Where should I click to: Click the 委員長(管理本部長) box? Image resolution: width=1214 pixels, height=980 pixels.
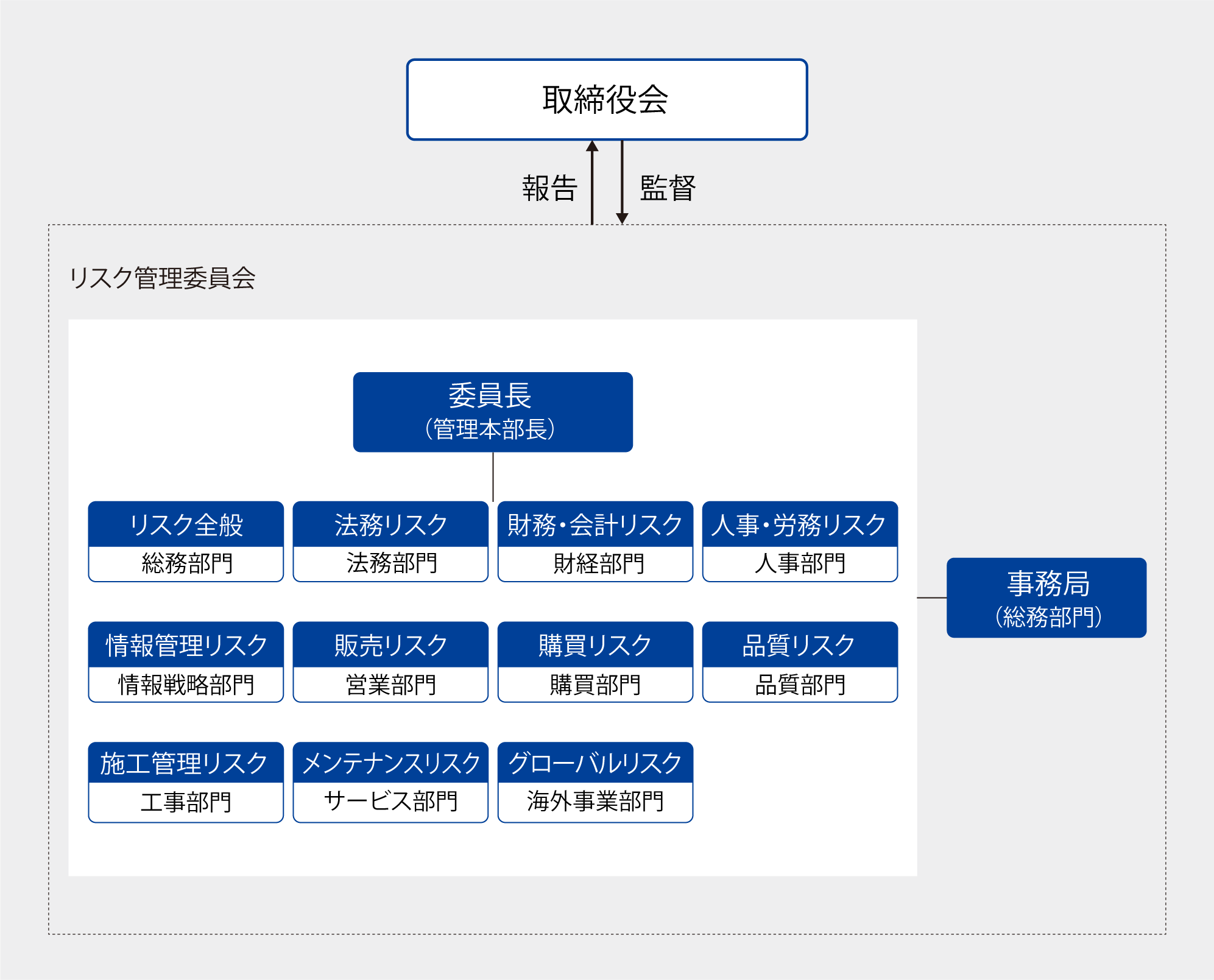coord(492,412)
